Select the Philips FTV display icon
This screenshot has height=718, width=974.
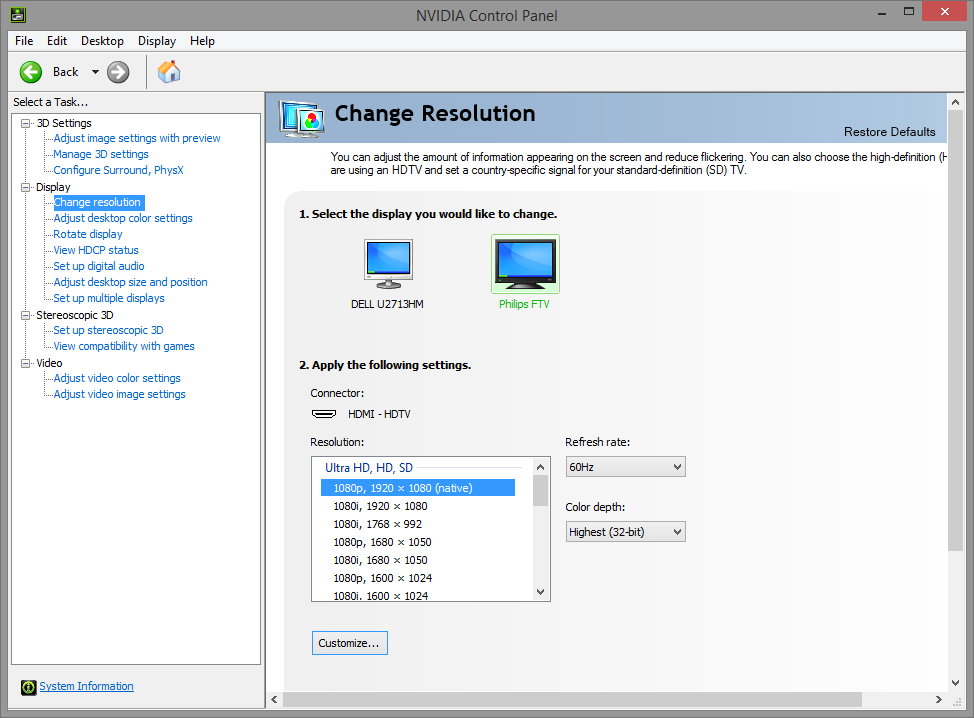point(525,264)
